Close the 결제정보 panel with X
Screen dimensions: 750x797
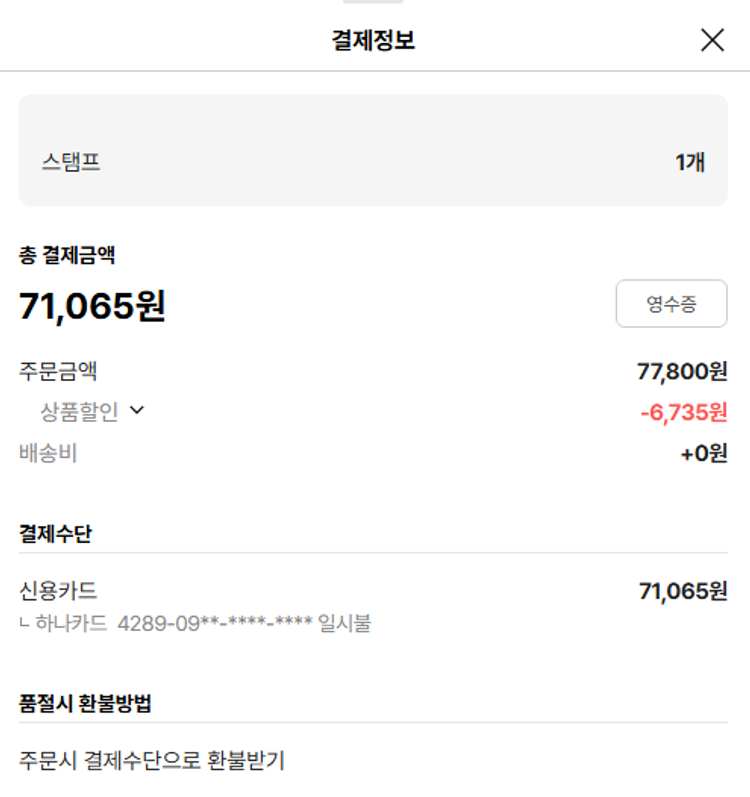tap(712, 40)
